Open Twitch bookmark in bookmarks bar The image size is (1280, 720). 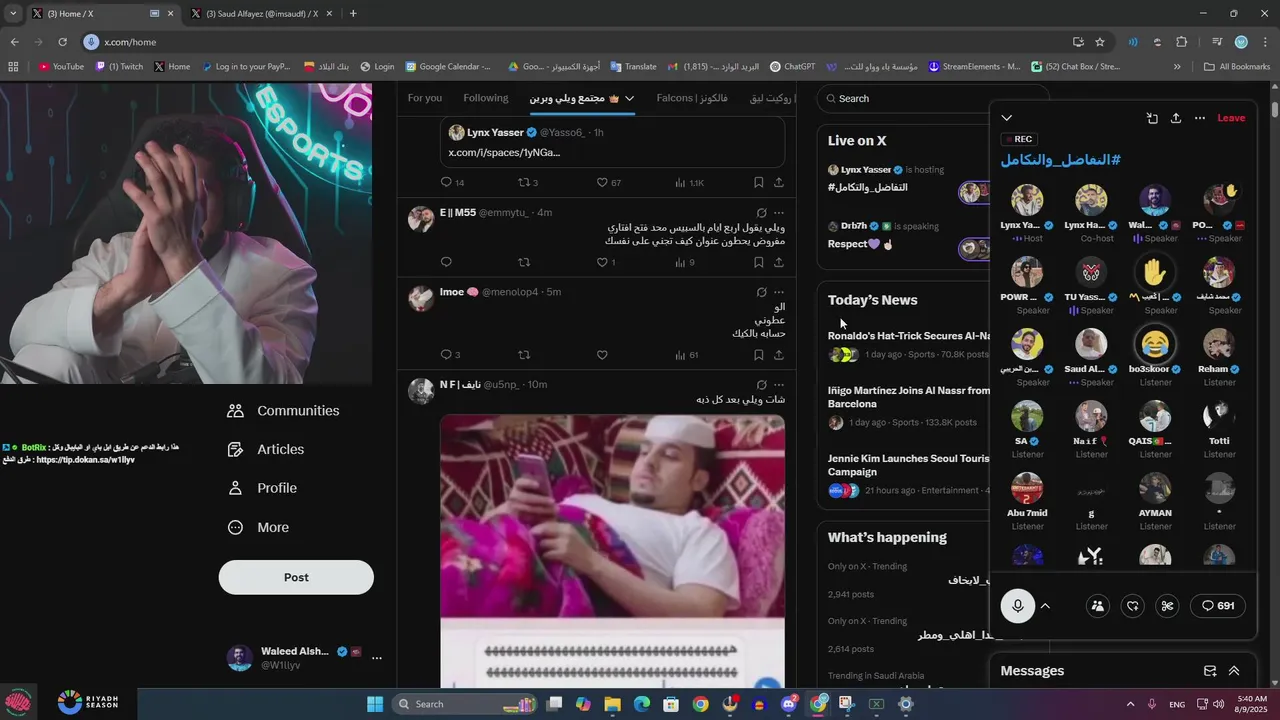[x=119, y=67]
